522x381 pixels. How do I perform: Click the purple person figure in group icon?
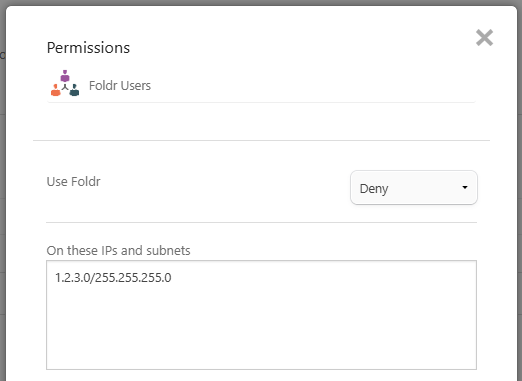[65, 76]
